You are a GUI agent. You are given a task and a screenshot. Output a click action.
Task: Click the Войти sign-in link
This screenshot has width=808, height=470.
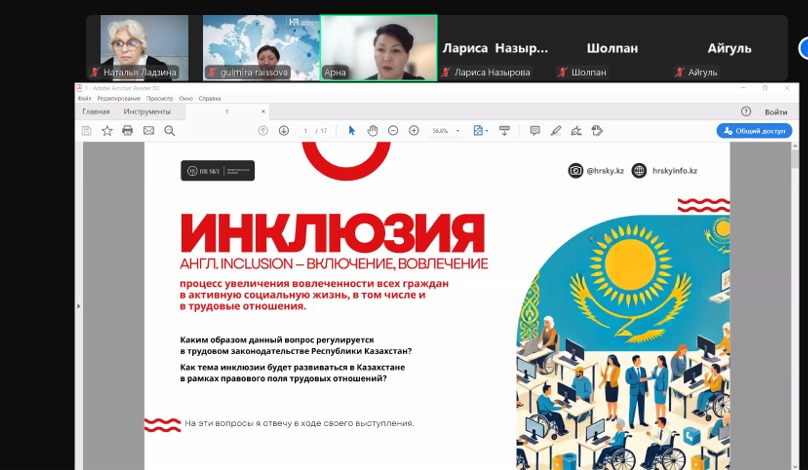(775, 112)
